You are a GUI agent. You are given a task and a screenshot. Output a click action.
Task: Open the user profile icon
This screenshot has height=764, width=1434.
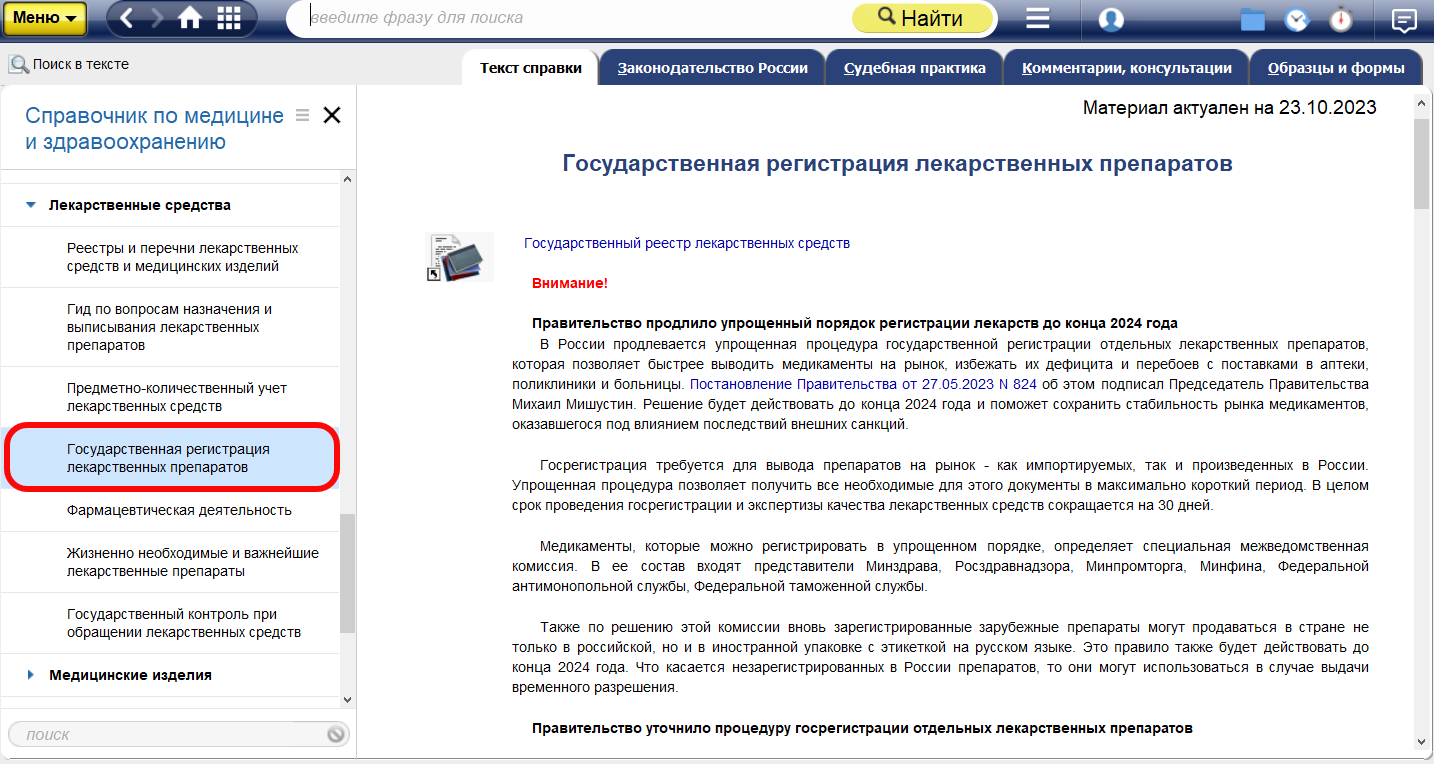coord(1111,19)
